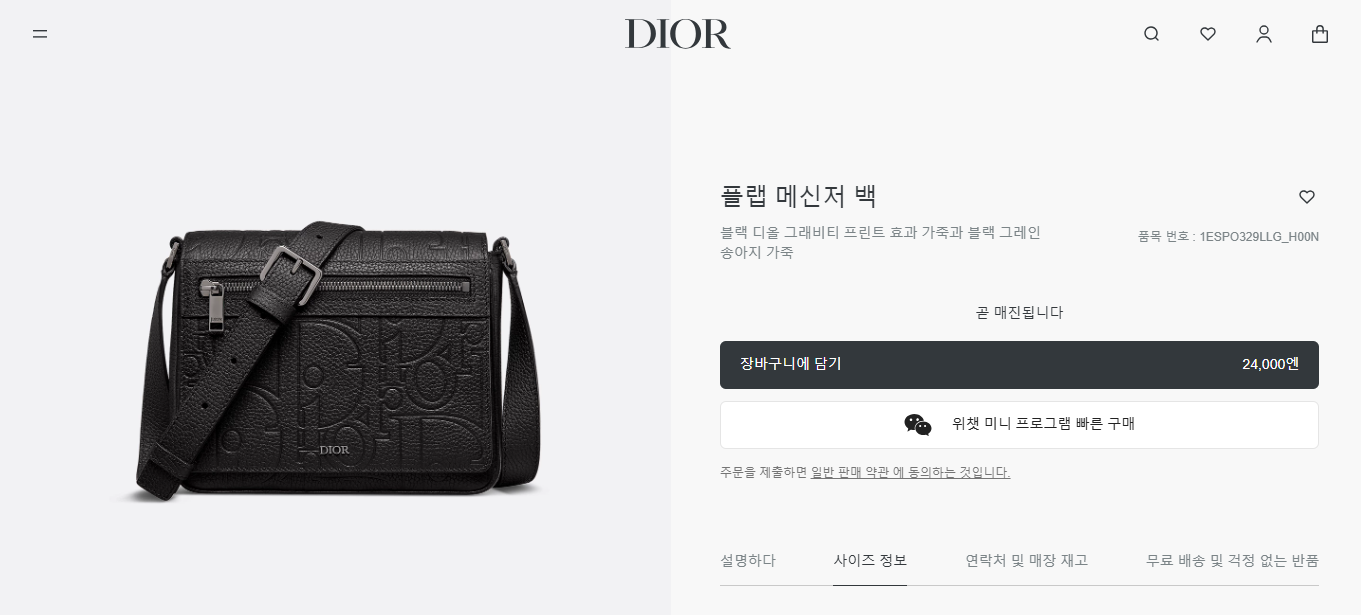The height and width of the screenshot is (615, 1361).
Task: Click the DIOR logo
Action: coord(678,34)
